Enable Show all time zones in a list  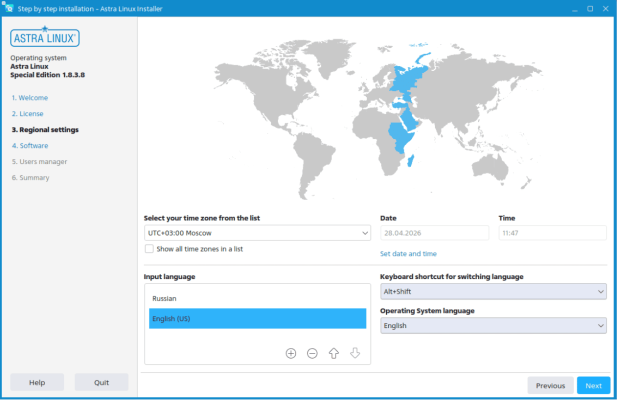click(149, 249)
